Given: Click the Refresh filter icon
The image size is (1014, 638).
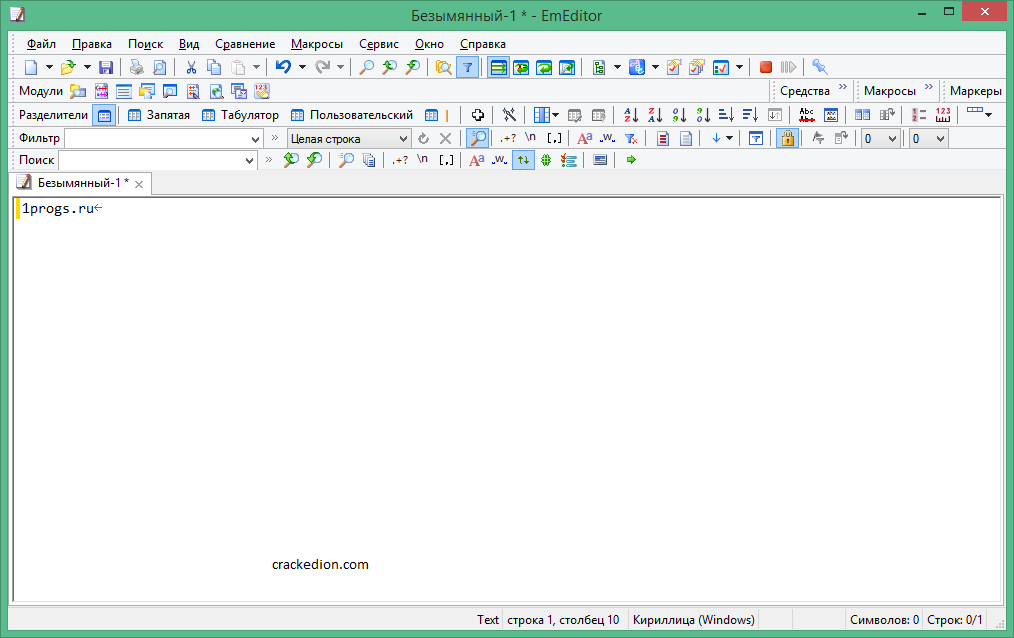Looking at the screenshot, I should click(423, 138).
